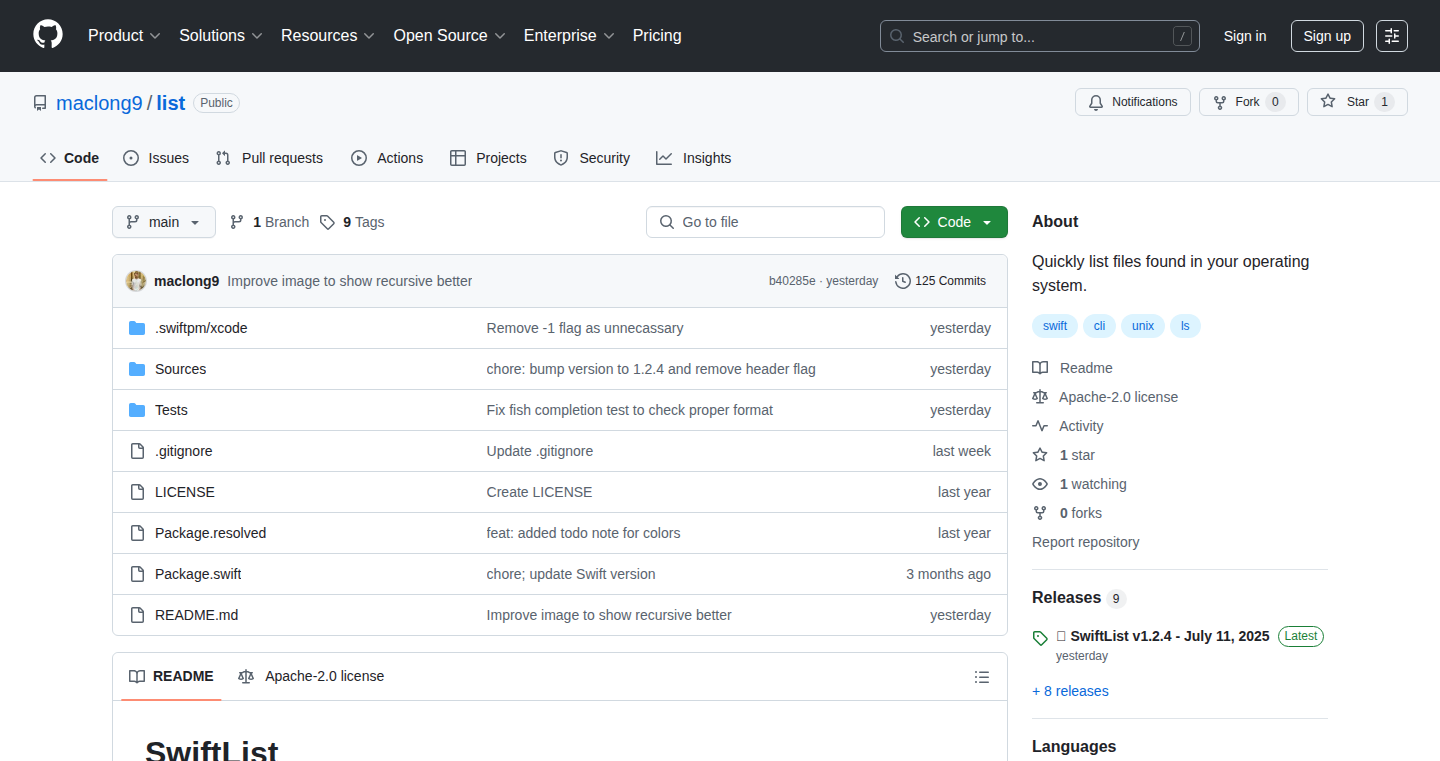Switch to the Projects tab

[488, 158]
